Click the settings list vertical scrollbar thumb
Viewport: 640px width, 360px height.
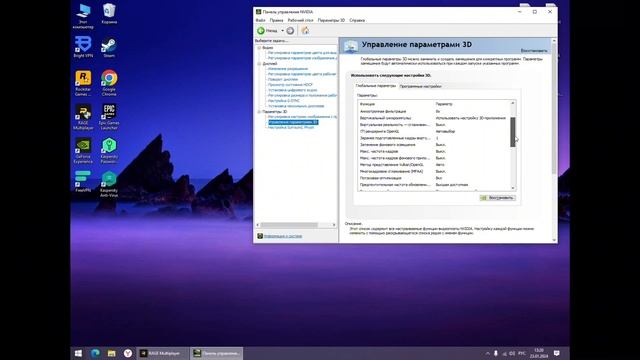point(513,132)
